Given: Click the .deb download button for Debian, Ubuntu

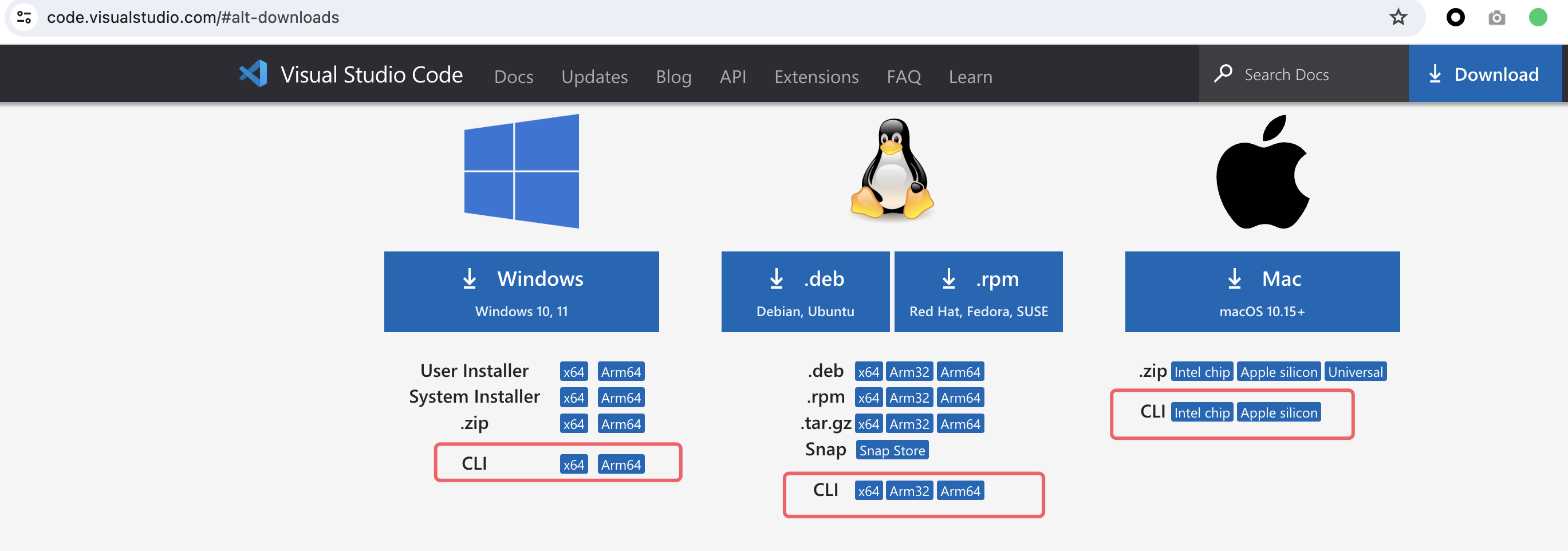Looking at the screenshot, I should coord(805,291).
